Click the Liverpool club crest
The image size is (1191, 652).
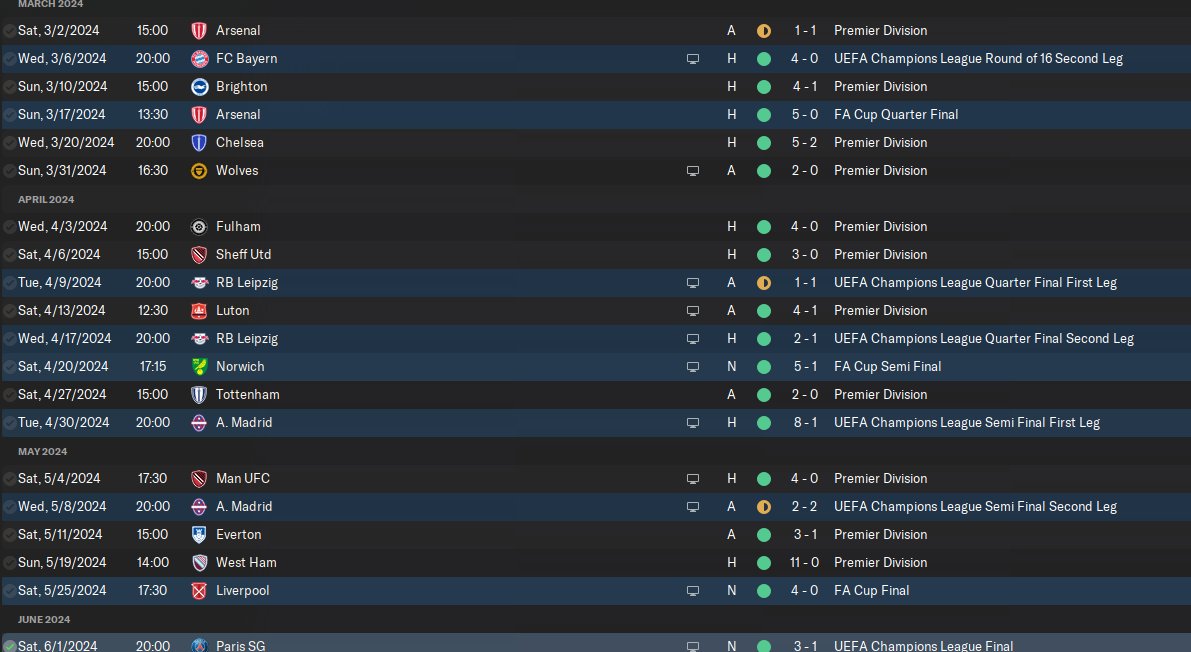pyautogui.click(x=199, y=591)
